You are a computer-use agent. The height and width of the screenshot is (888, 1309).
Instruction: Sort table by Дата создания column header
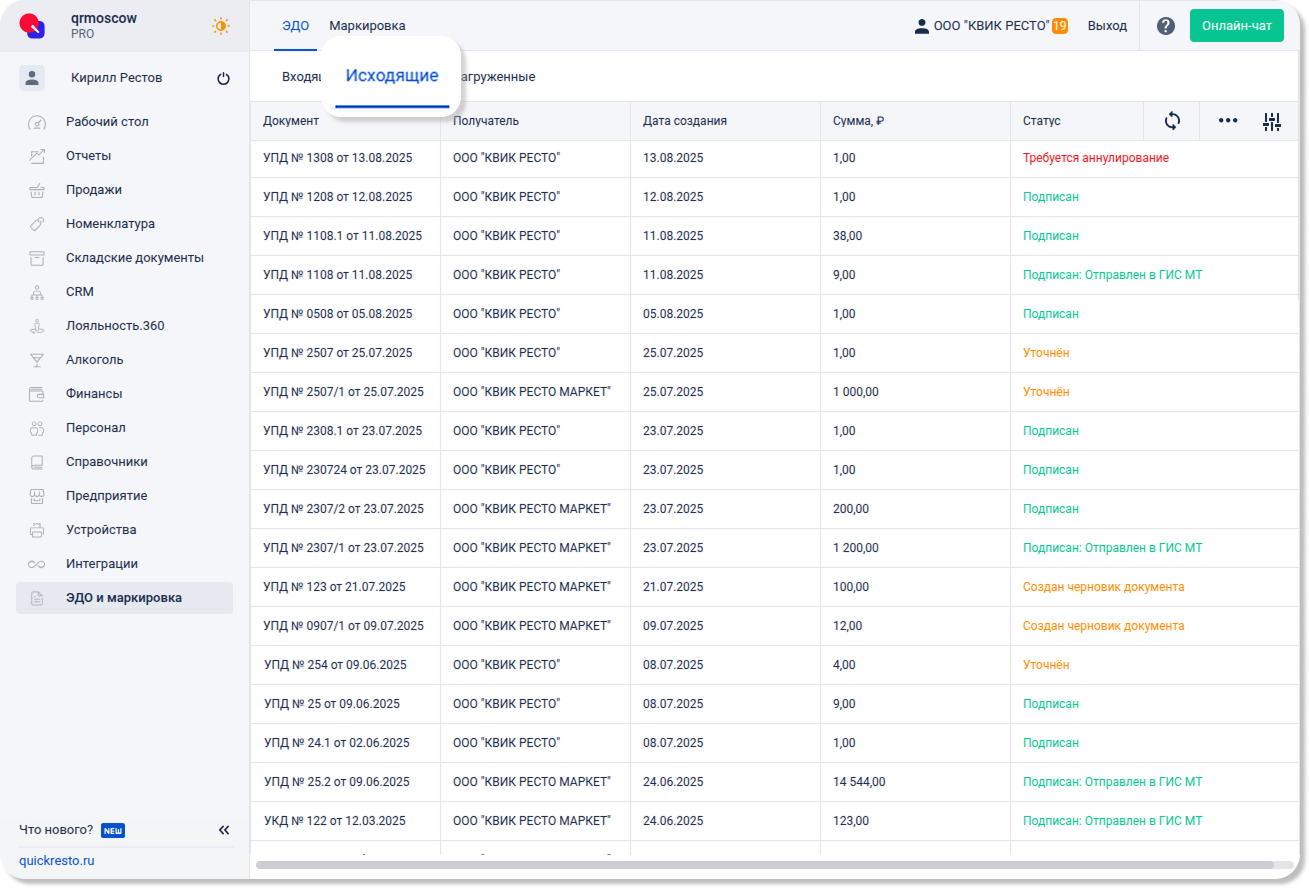click(x=685, y=121)
